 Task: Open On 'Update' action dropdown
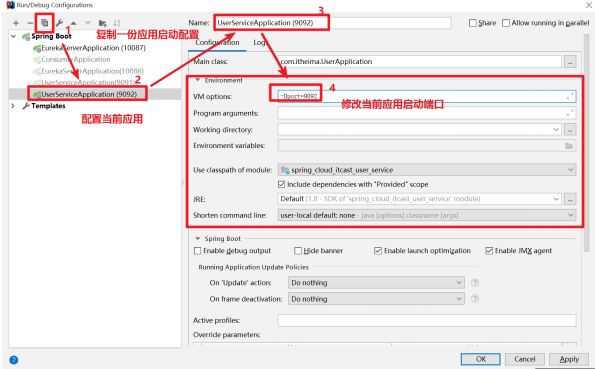click(x=459, y=283)
